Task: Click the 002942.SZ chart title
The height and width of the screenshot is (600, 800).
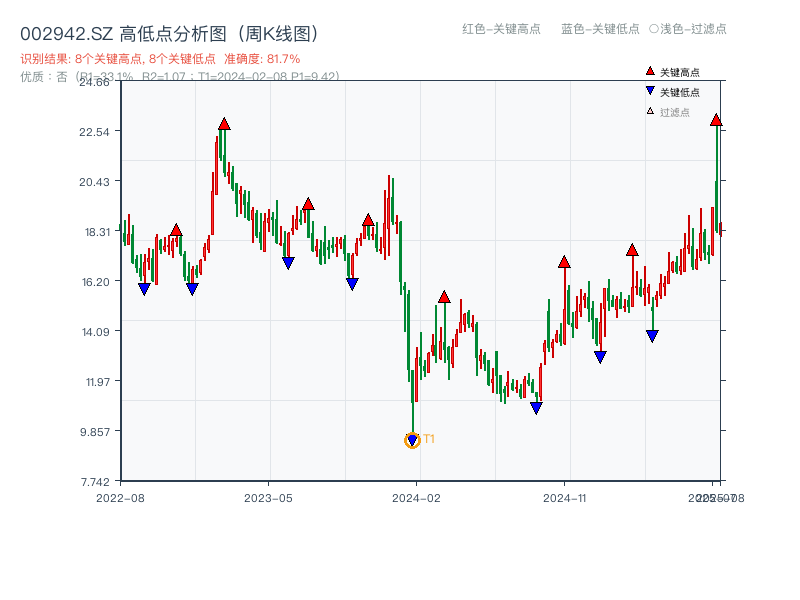Action: click(x=169, y=34)
